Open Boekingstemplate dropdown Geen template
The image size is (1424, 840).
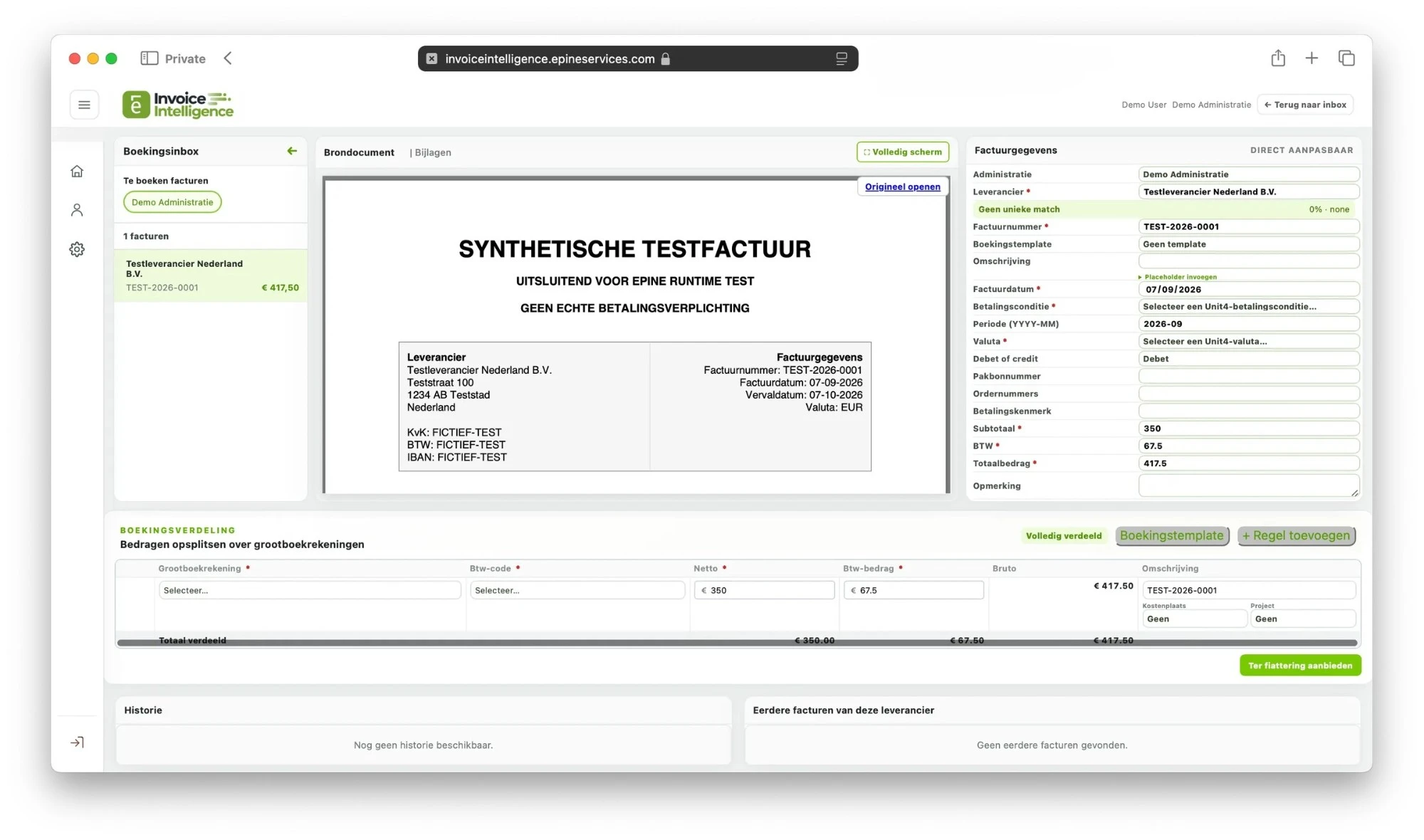coord(1248,244)
